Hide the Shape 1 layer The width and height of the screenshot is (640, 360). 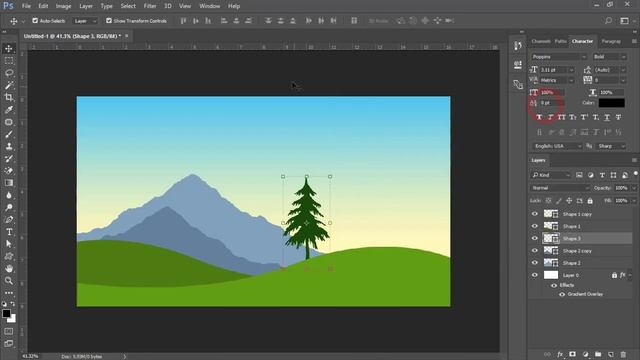click(x=535, y=226)
